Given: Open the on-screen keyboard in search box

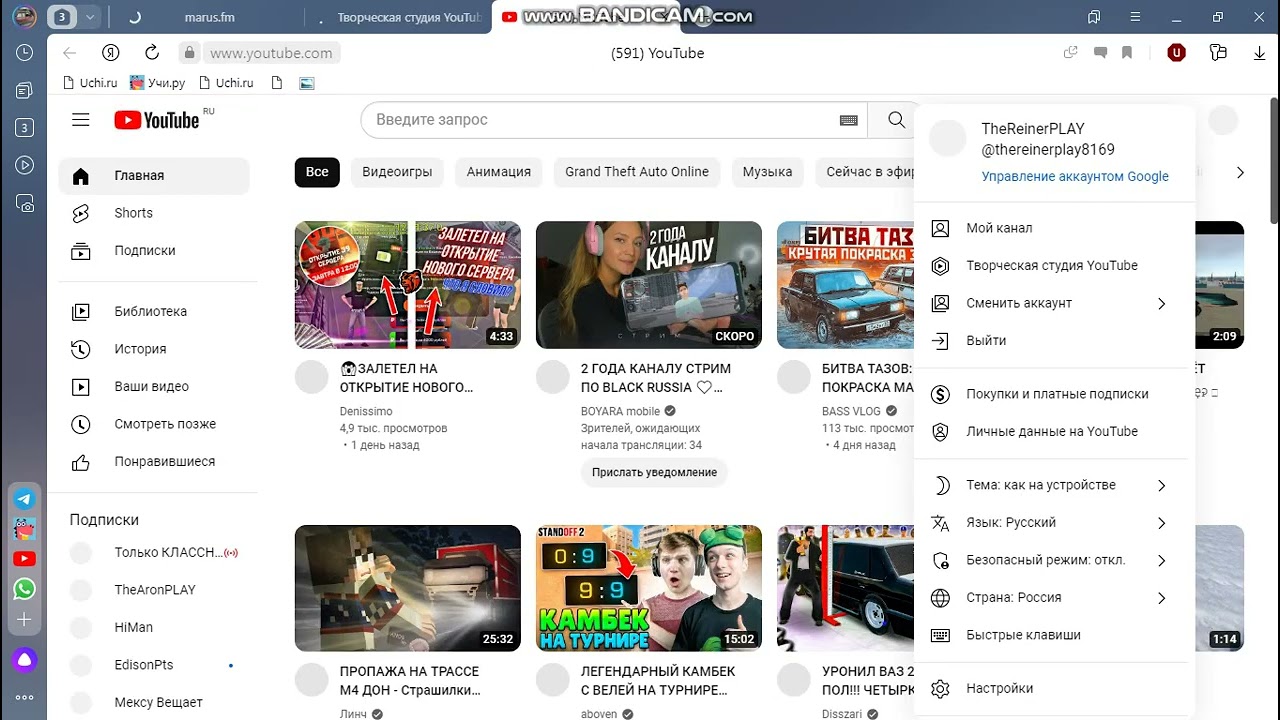Looking at the screenshot, I should coord(848,120).
